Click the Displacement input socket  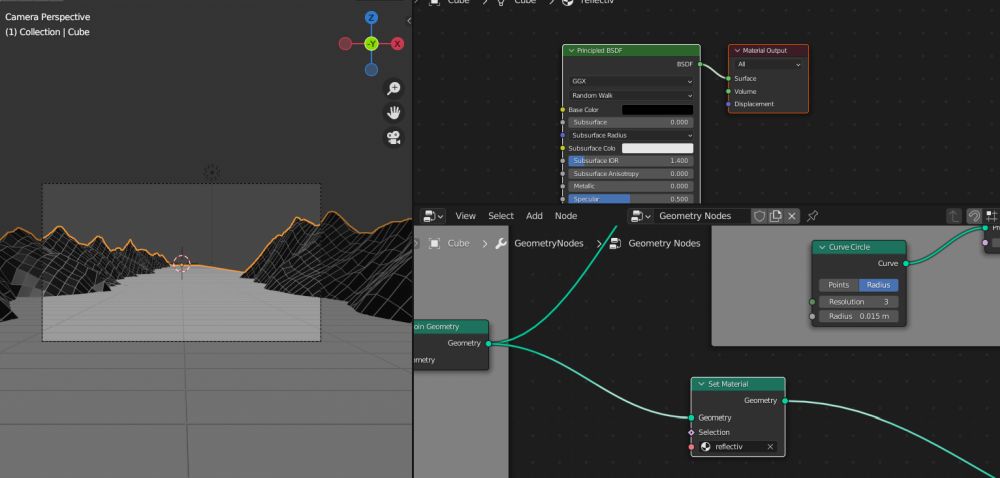pyautogui.click(x=728, y=104)
